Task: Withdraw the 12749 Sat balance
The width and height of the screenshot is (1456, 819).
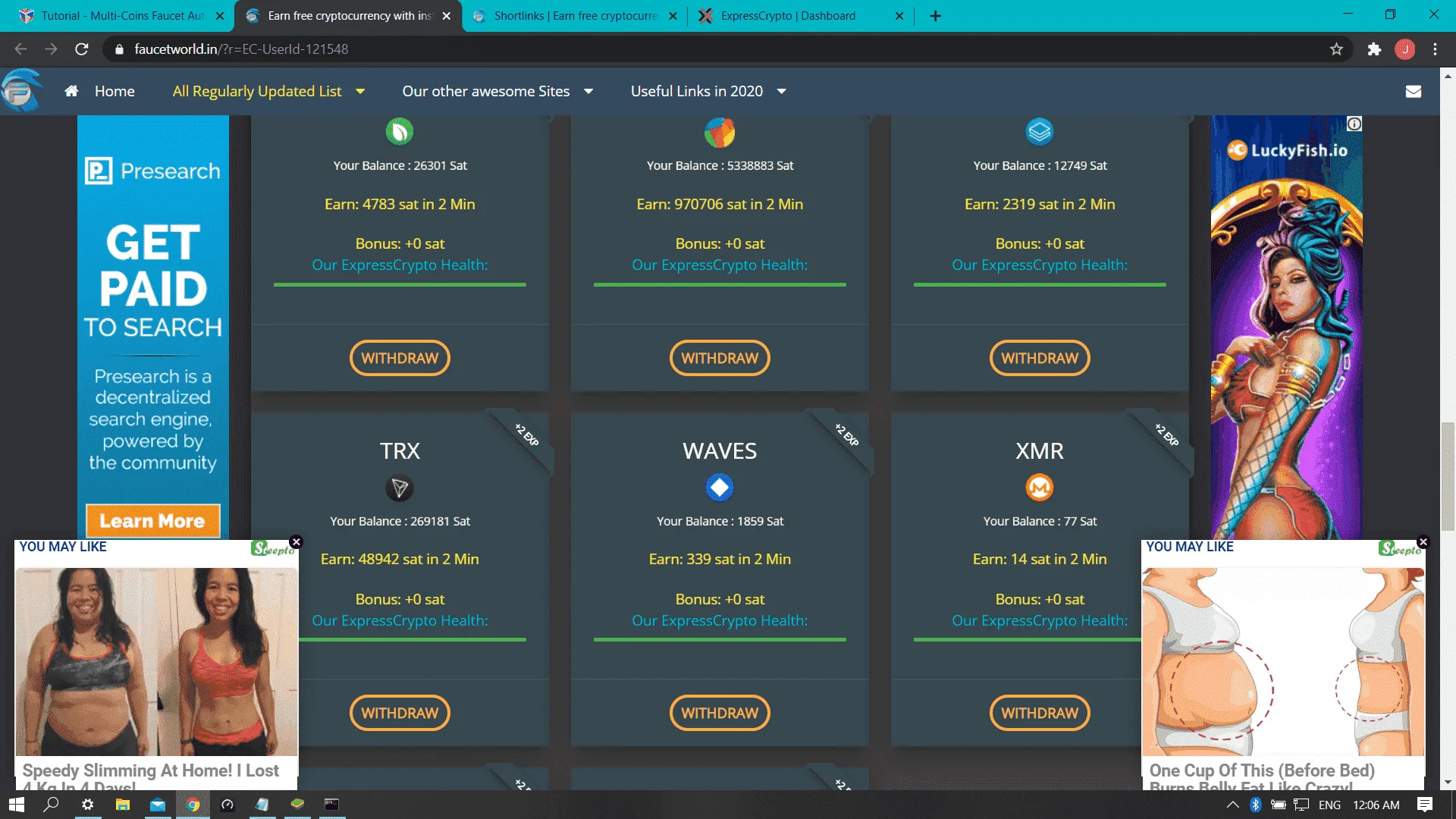Action: pyautogui.click(x=1040, y=358)
